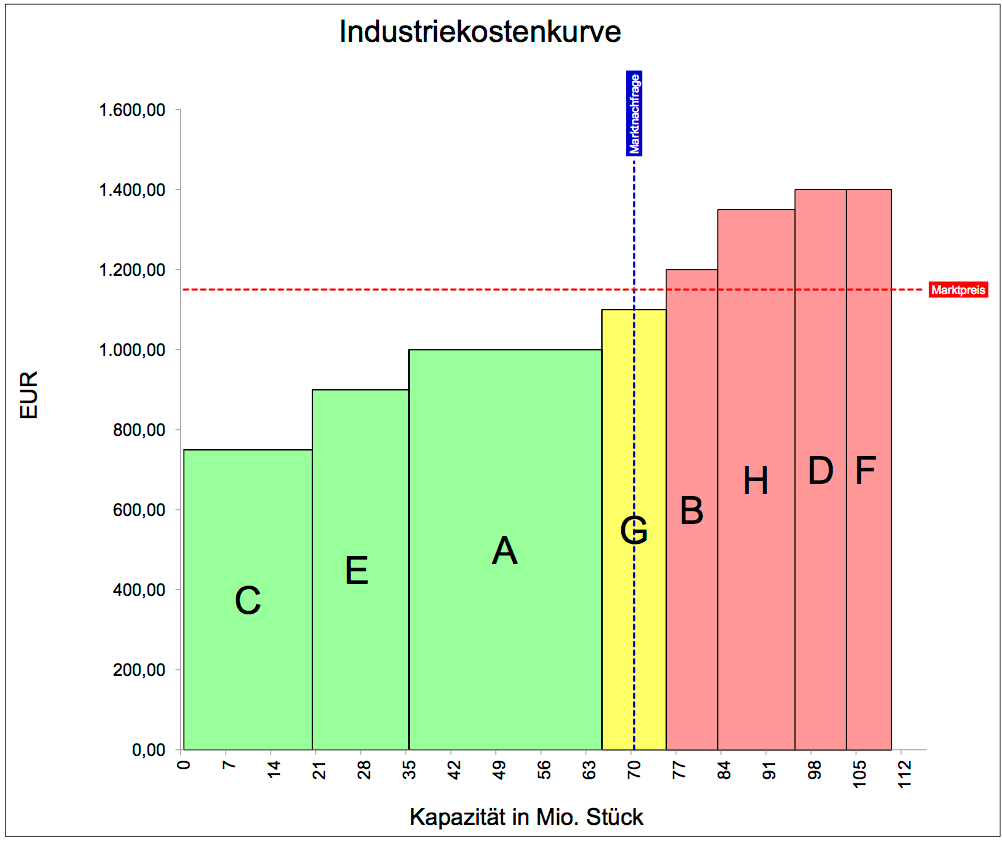Click the red Marktpreis label

(x=959, y=290)
